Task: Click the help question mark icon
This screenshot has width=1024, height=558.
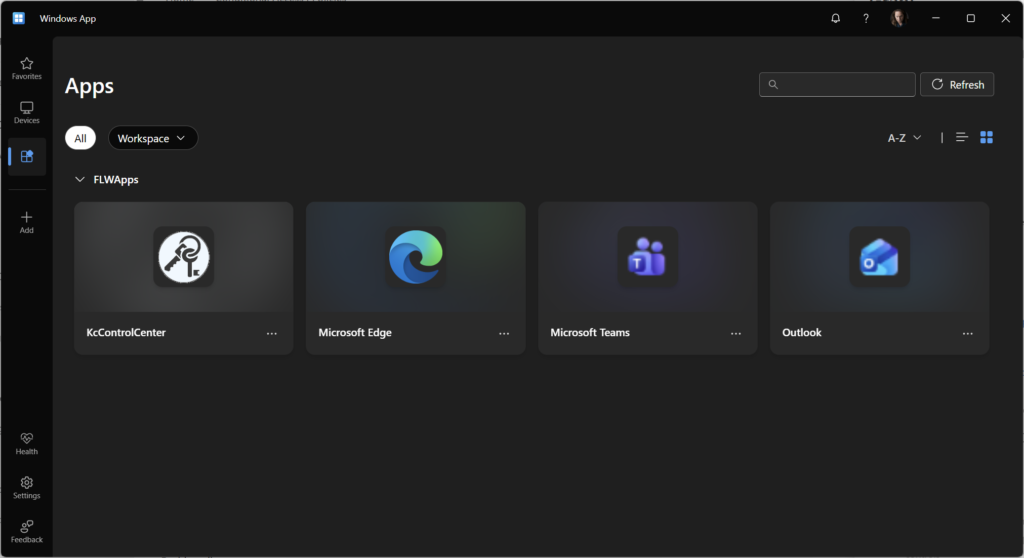Action: 866,18
